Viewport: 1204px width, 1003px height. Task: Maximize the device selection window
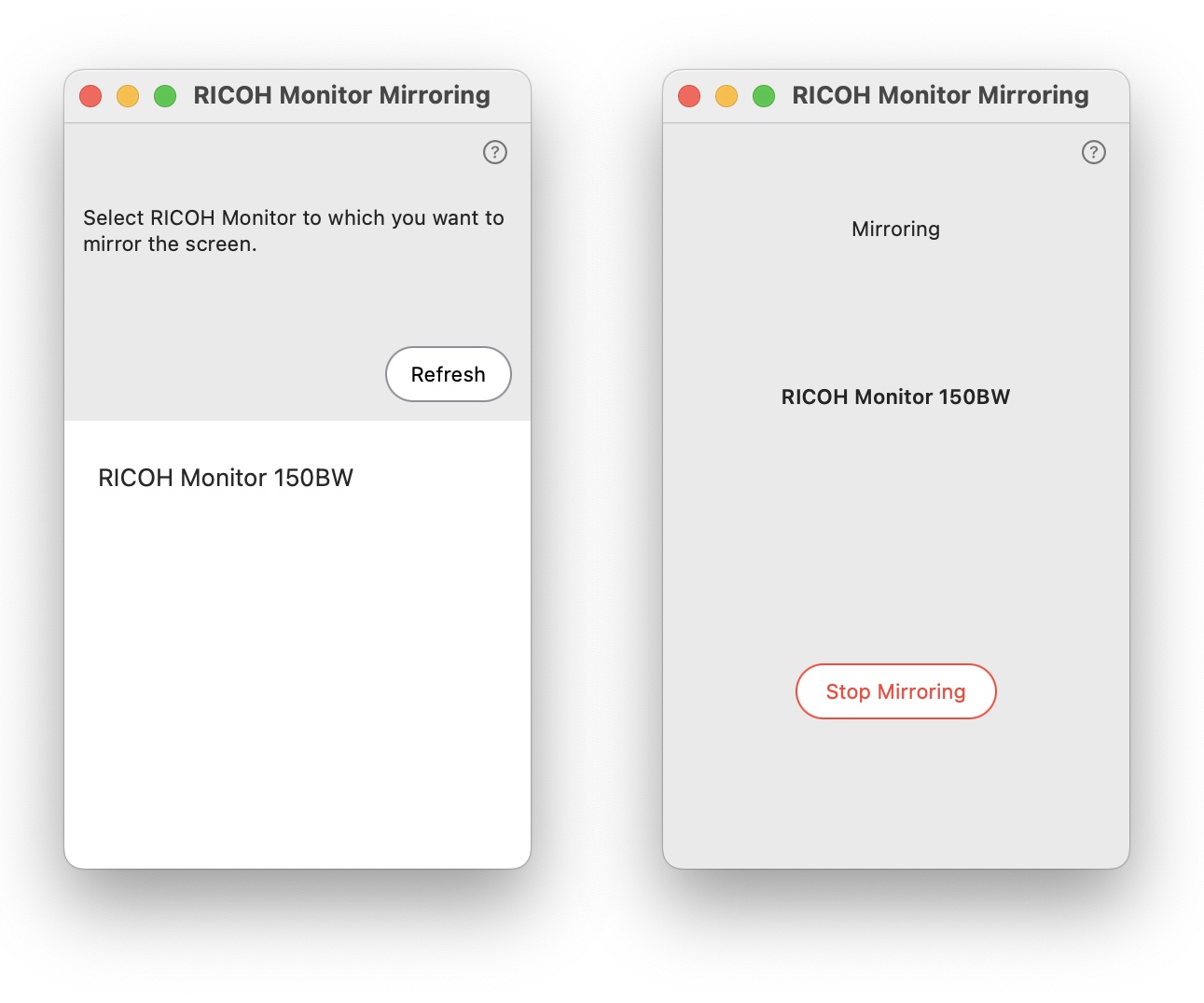(165, 96)
